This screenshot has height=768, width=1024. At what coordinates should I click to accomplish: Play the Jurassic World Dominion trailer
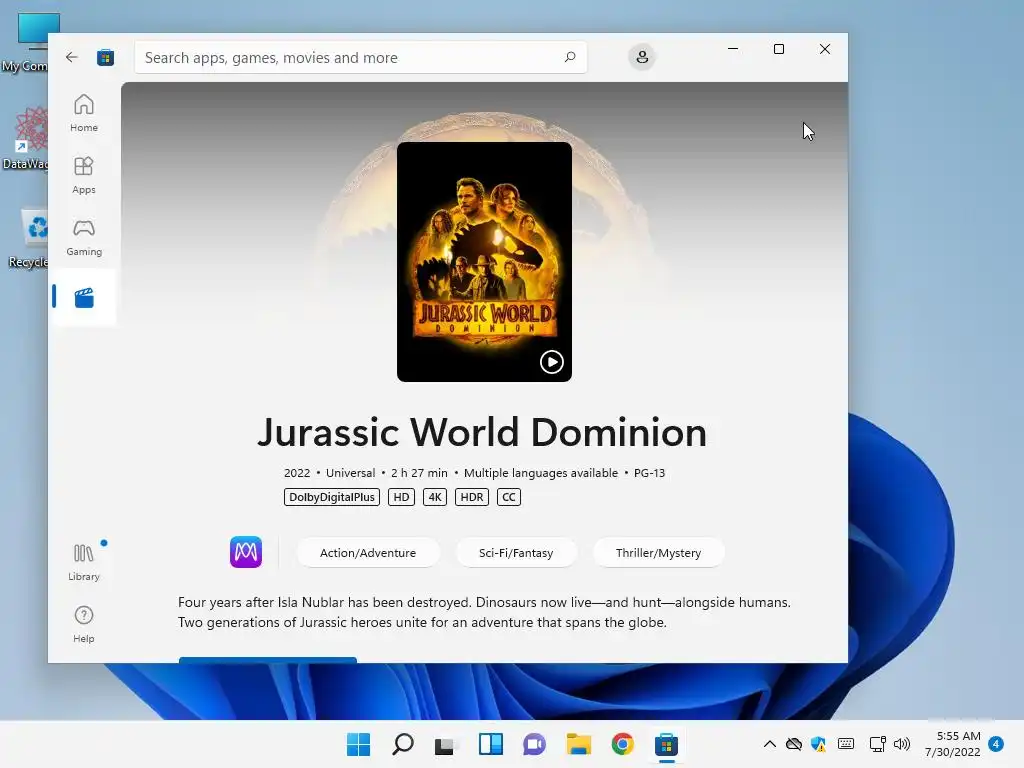click(x=552, y=362)
